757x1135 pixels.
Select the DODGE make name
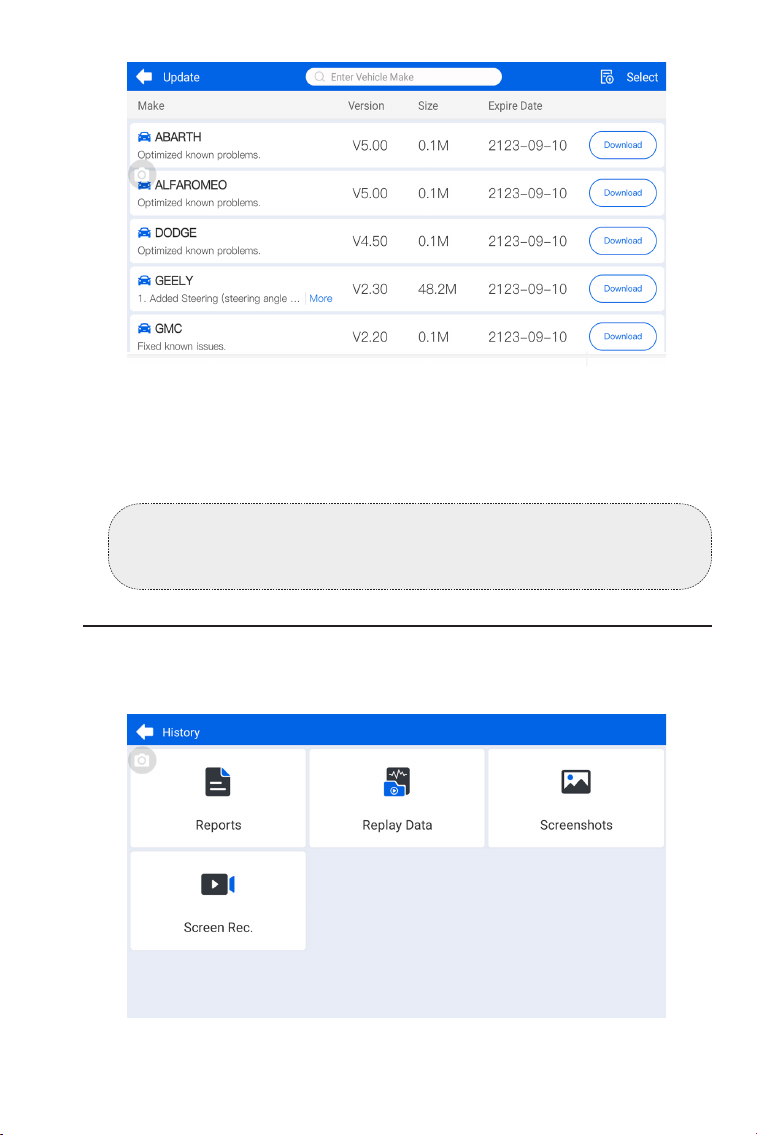(x=176, y=232)
